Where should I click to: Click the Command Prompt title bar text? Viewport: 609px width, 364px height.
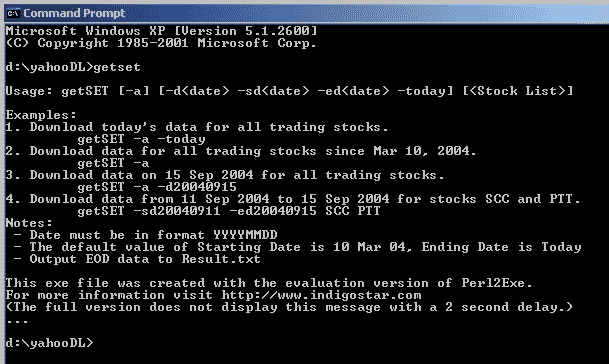click(74, 13)
